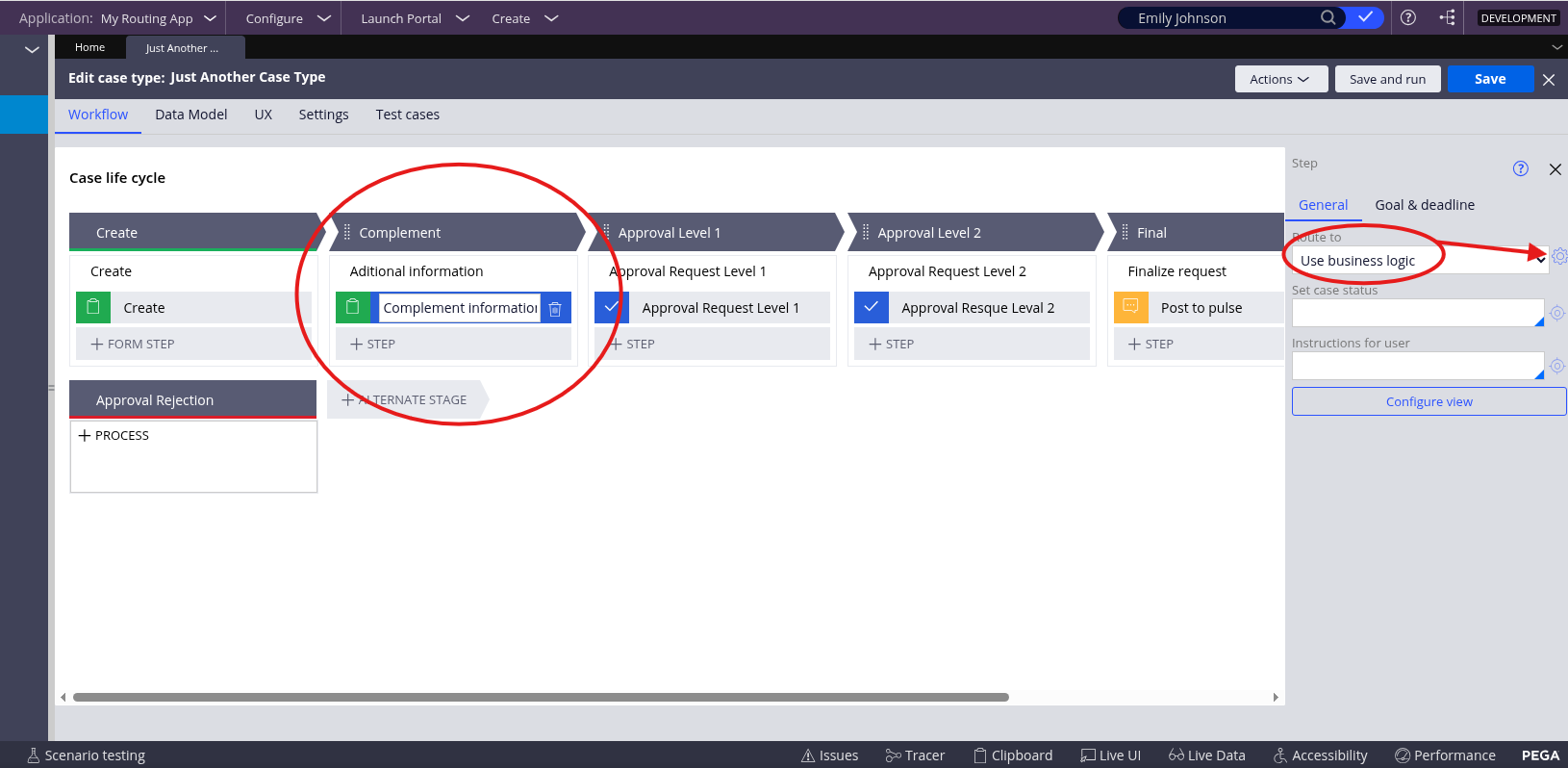Expand the Configure menu
Image resolution: width=1568 pixels, height=768 pixels.
288,18
